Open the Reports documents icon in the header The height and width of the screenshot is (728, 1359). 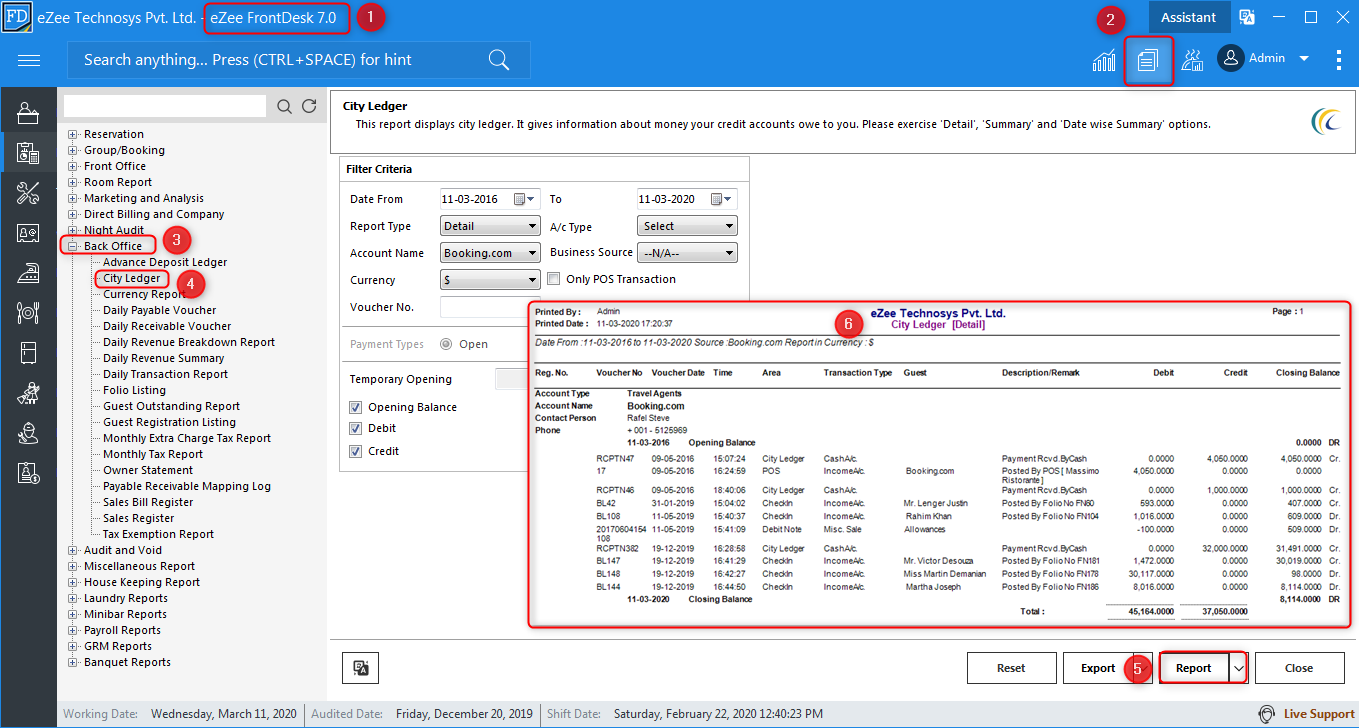(1147, 60)
